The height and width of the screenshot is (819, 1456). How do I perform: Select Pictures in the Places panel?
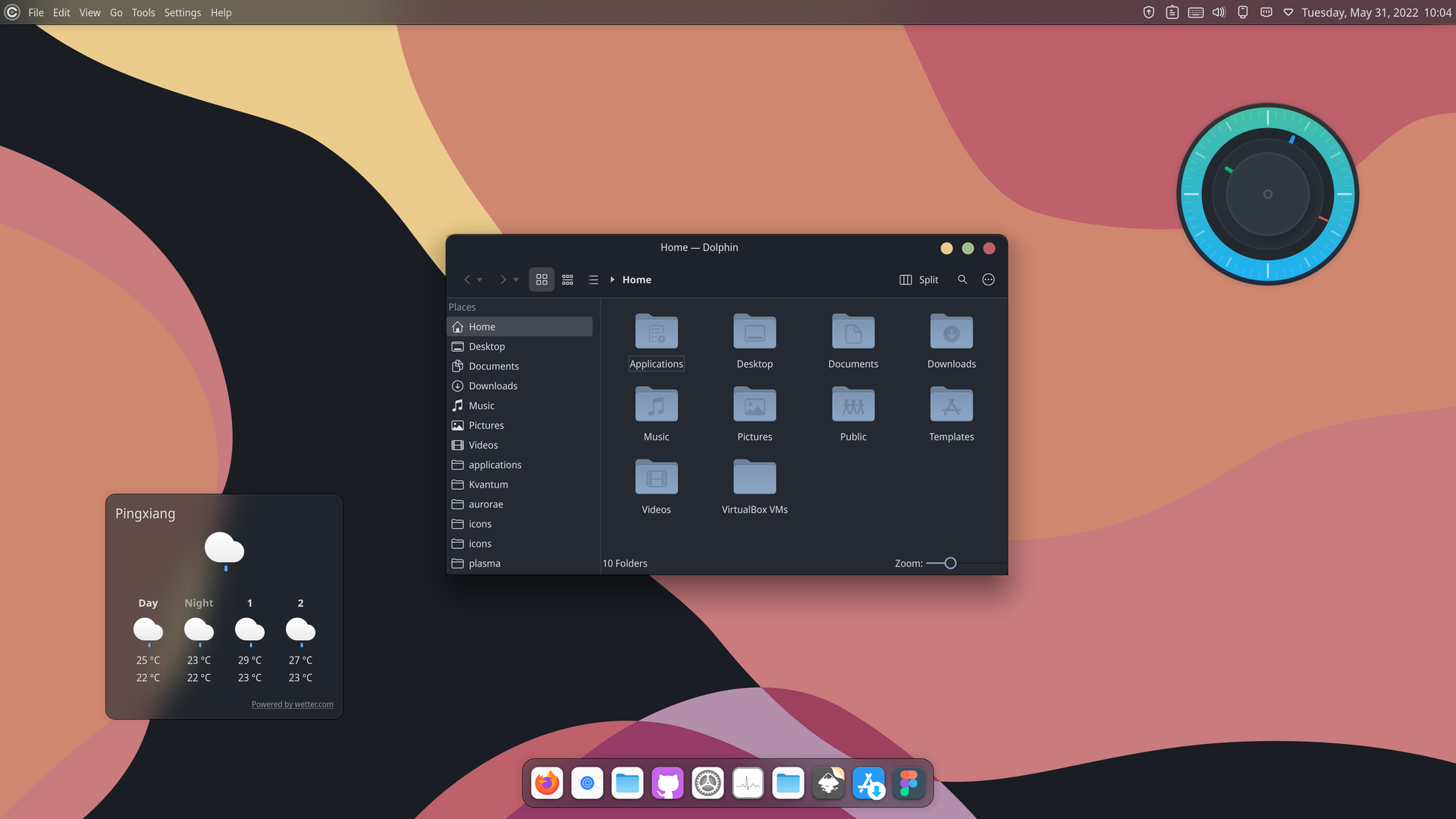click(519, 425)
